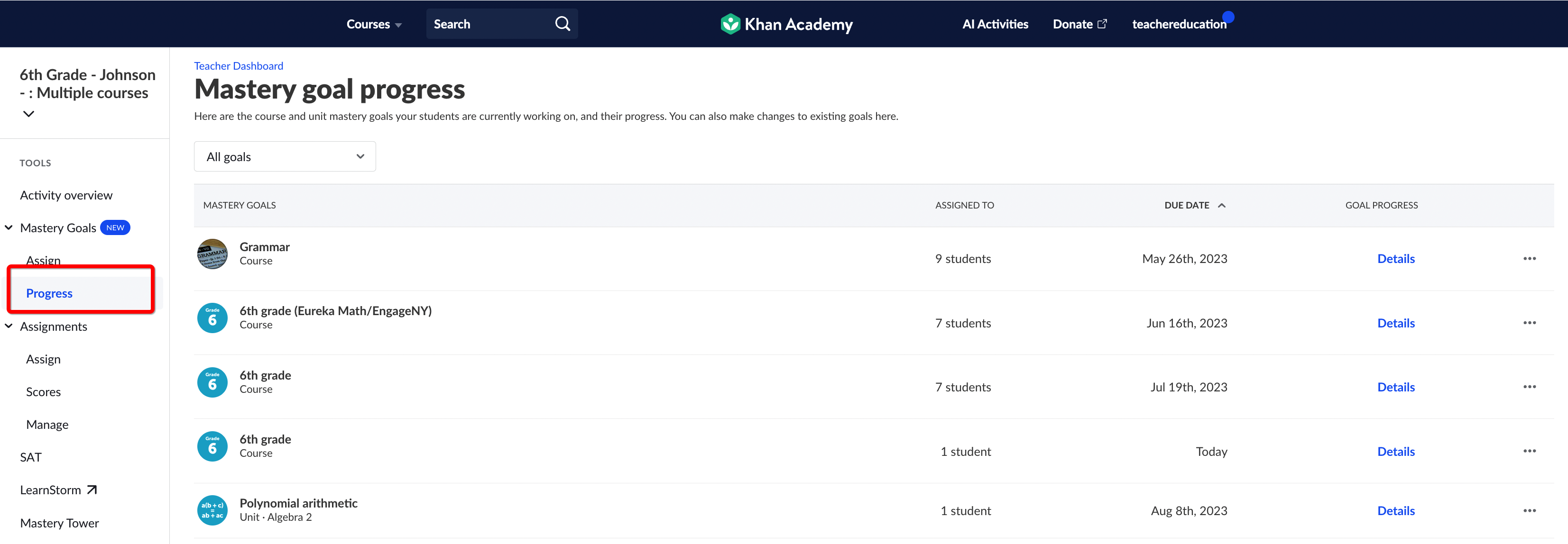Sort by Due Date column
1568x544 pixels.
[1194, 206]
